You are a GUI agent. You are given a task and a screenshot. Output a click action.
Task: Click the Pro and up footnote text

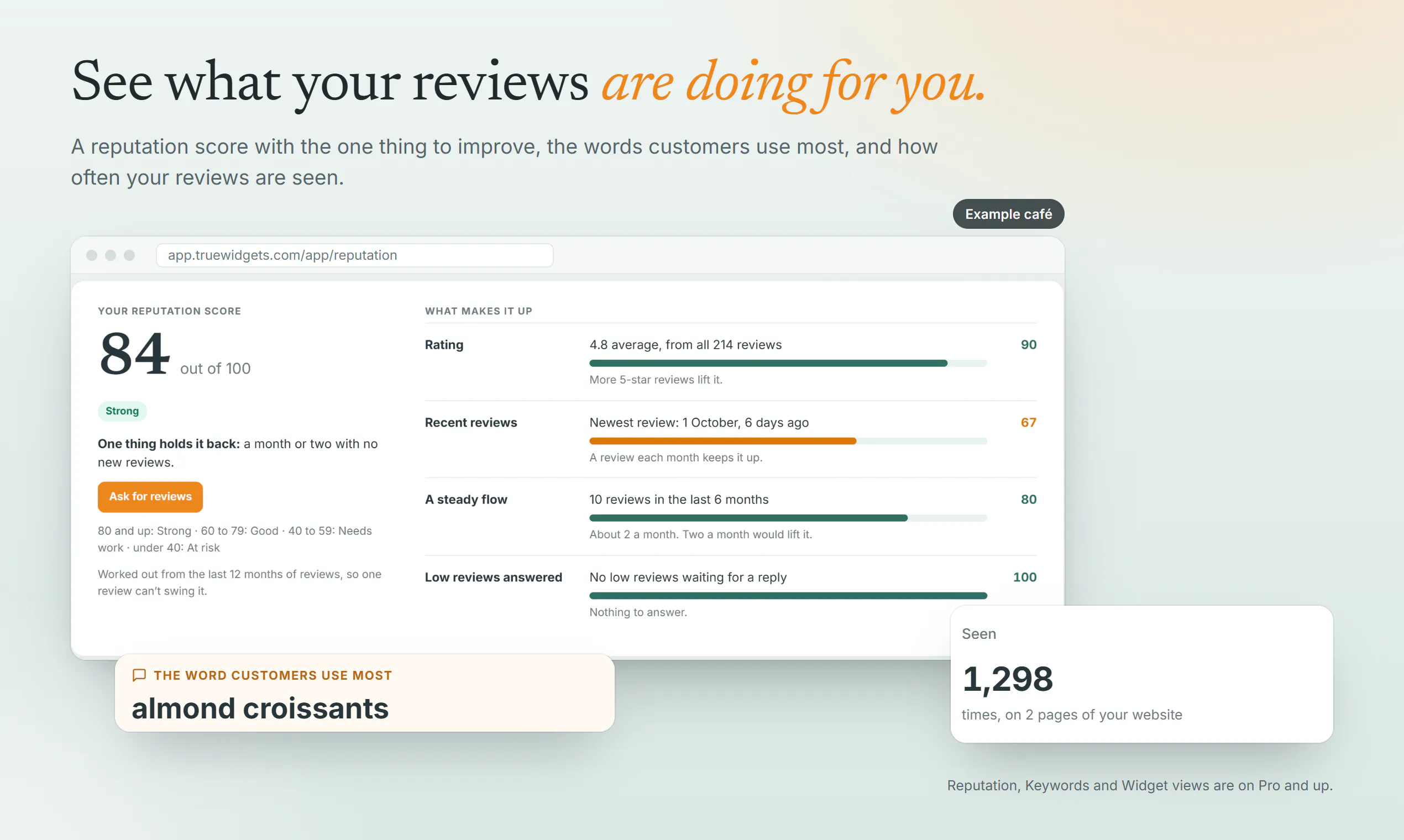1140,785
